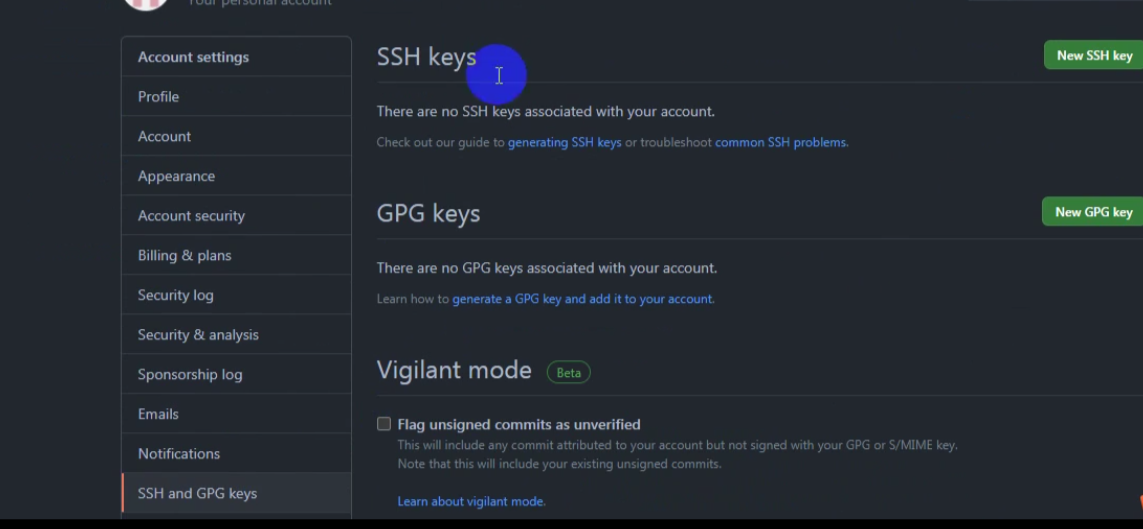Navigate to Billing & plans
1143x529 pixels.
[x=236, y=256]
